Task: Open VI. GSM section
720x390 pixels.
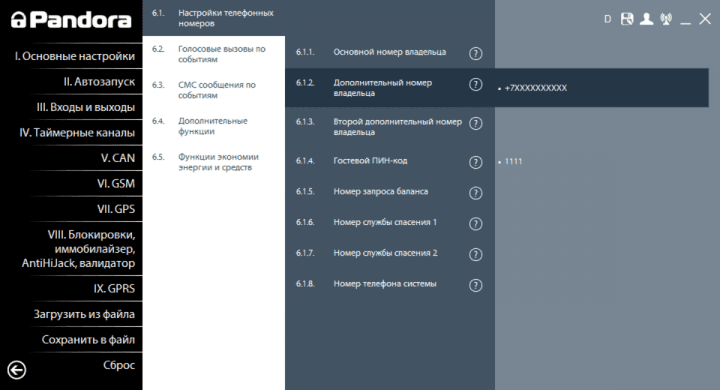Action: pyautogui.click(x=116, y=184)
